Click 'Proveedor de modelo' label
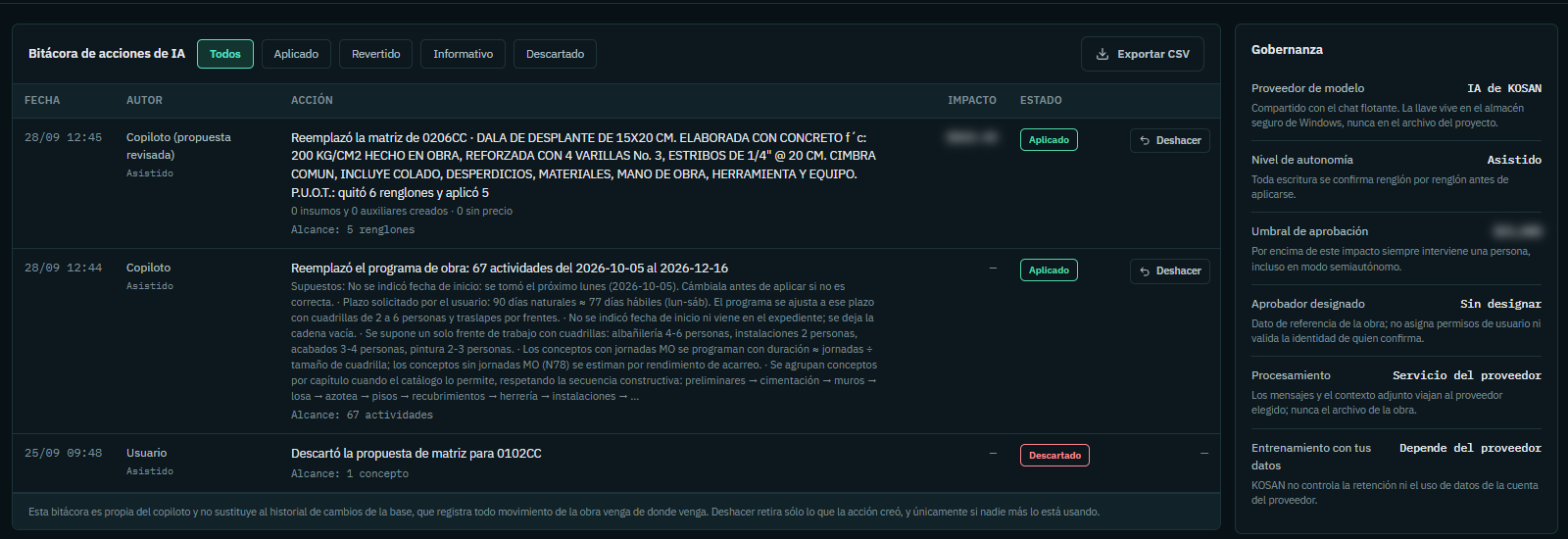The width and height of the screenshot is (1568, 539). coord(1307,88)
